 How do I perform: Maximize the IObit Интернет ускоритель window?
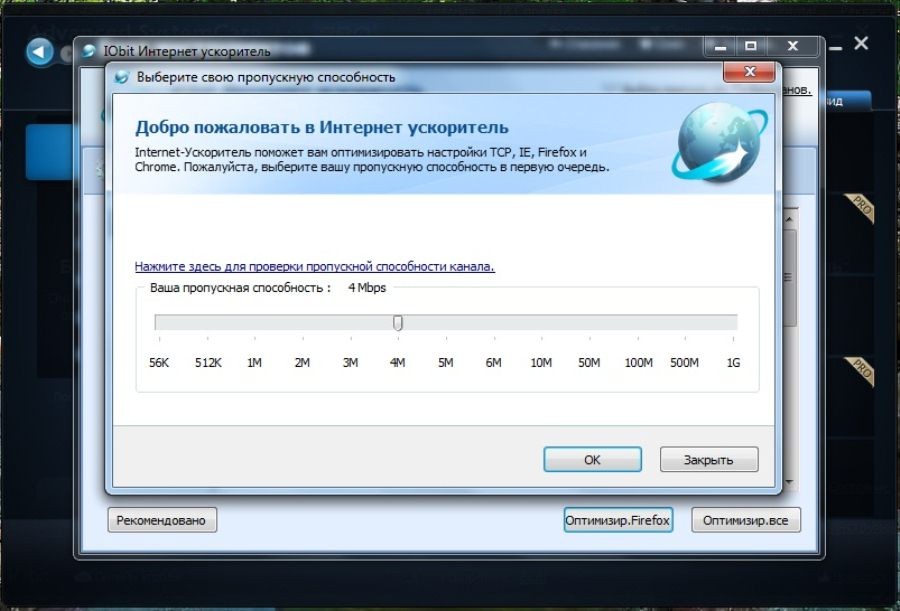pos(750,47)
